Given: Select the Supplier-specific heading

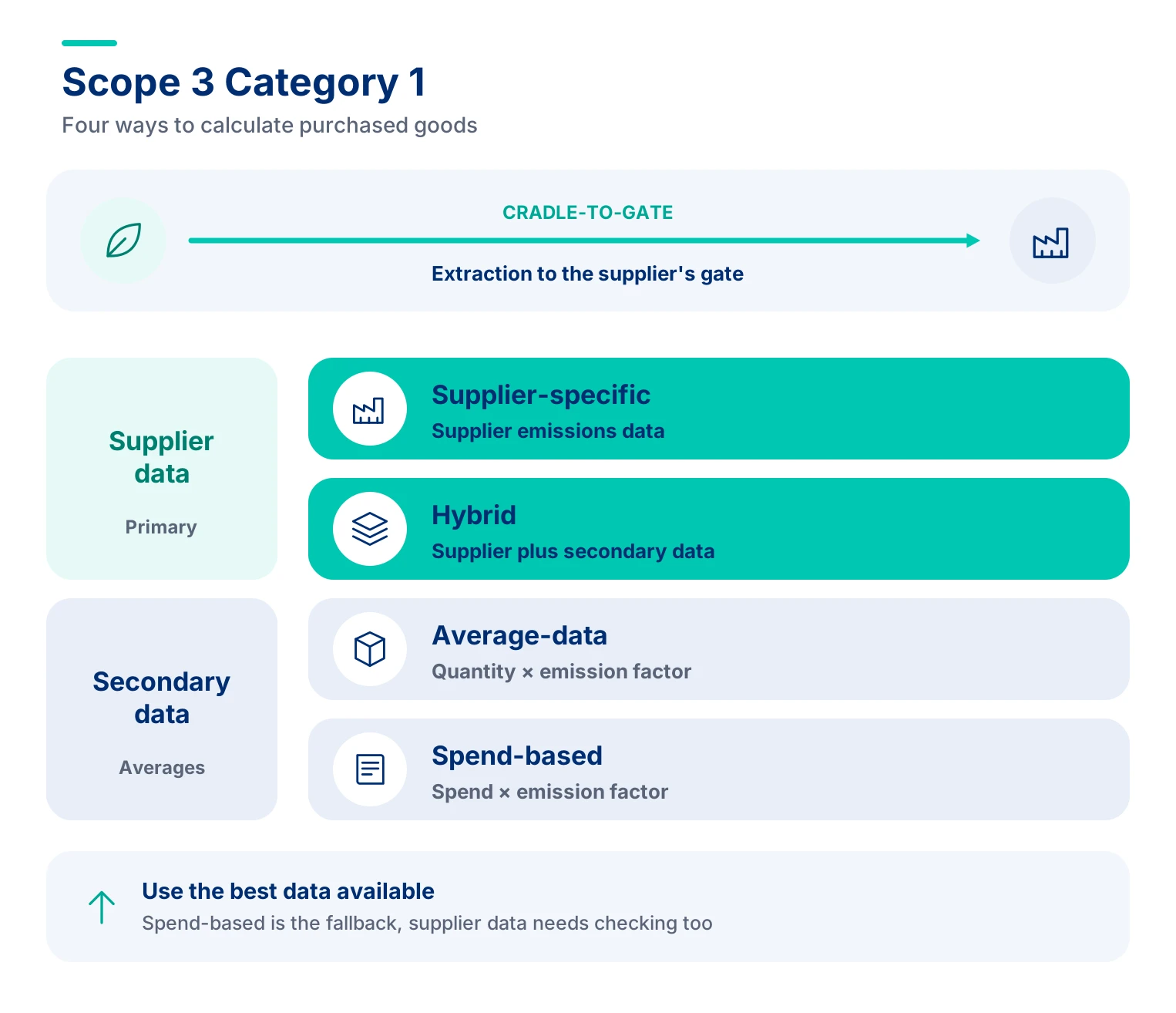Looking at the screenshot, I should click(541, 395).
